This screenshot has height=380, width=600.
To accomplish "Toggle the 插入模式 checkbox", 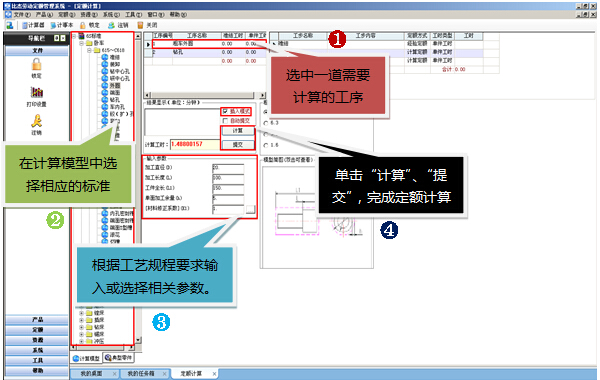I will click(225, 111).
